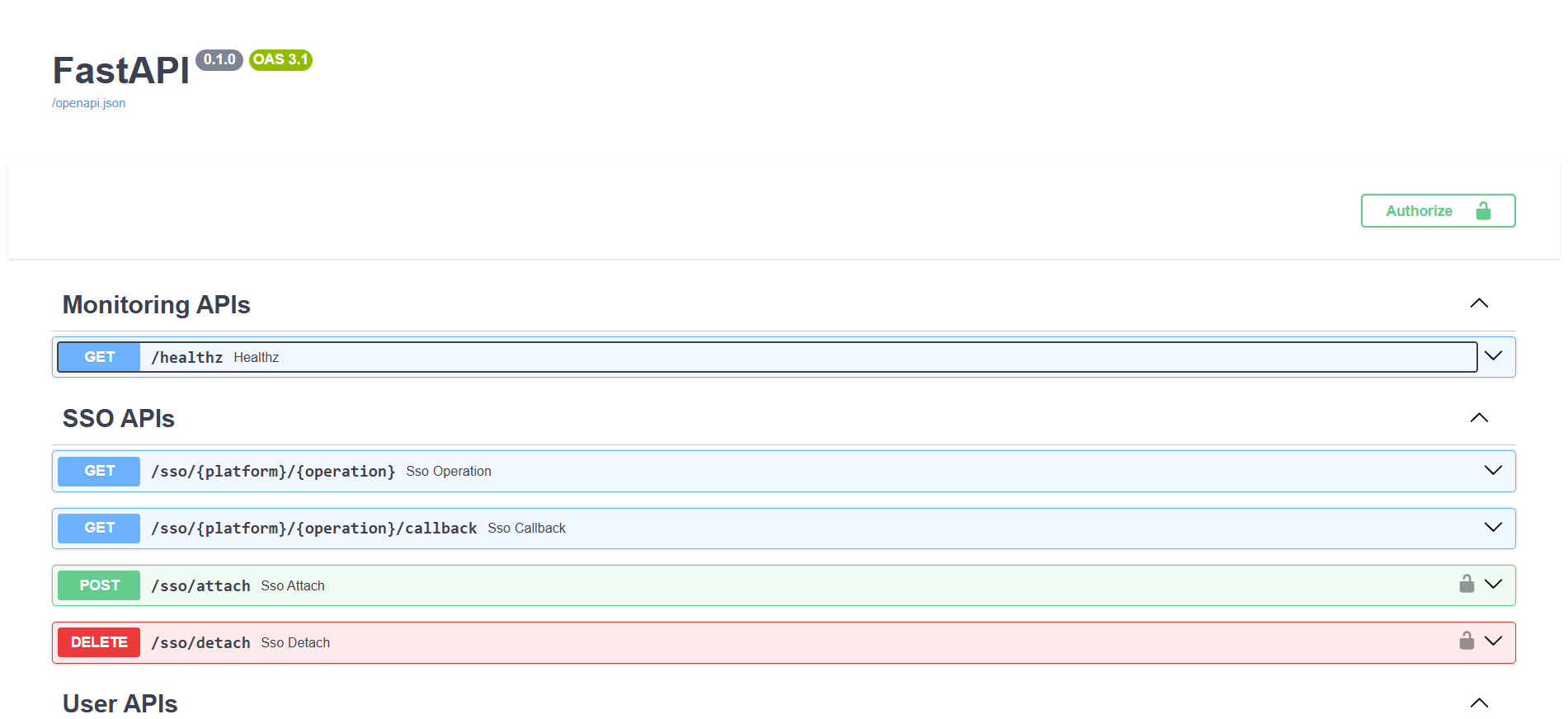The image size is (1568, 719).
Task: Click the /sso/attach path text
Action: [x=200, y=585]
